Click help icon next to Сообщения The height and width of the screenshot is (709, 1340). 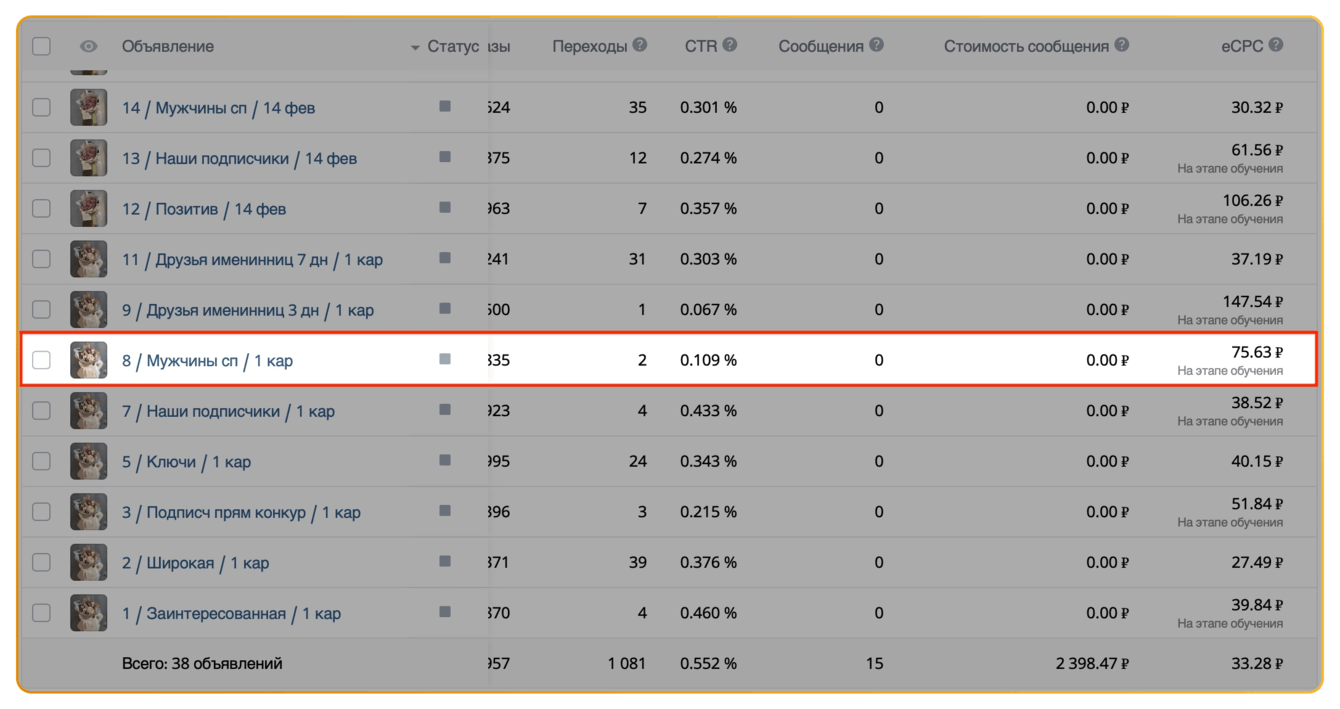877,45
